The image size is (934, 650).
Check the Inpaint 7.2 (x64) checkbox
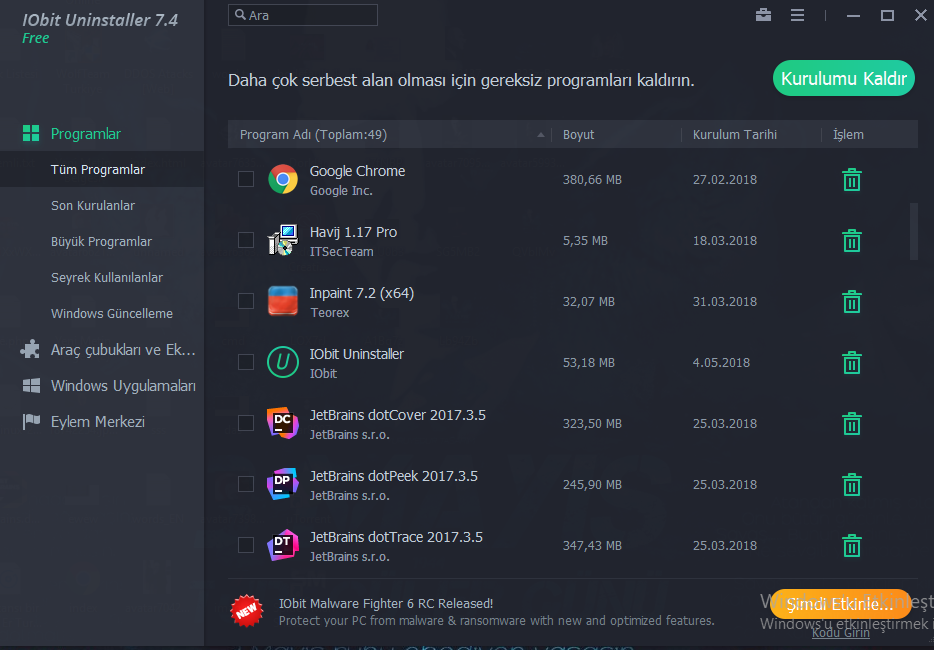(246, 301)
